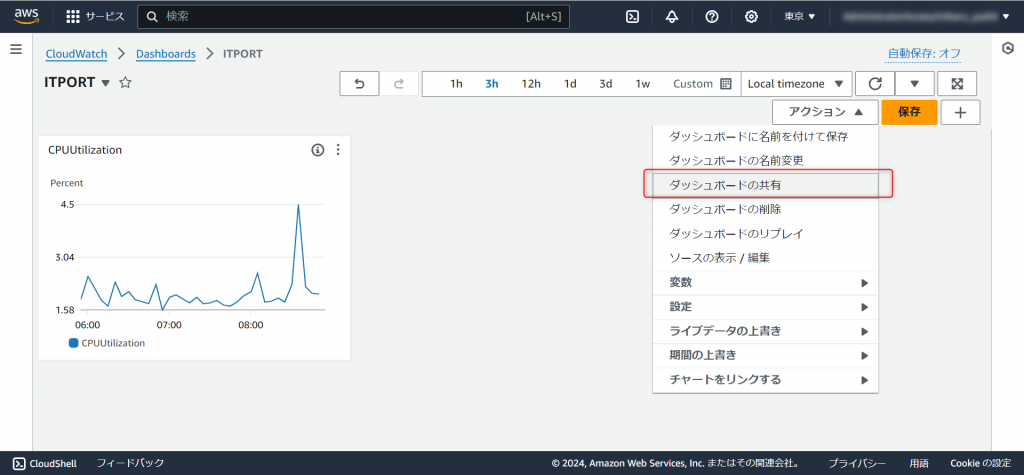Image resolution: width=1024 pixels, height=475 pixels.
Task: Choose ダッシュボードの名前変更
Action: click(765, 161)
